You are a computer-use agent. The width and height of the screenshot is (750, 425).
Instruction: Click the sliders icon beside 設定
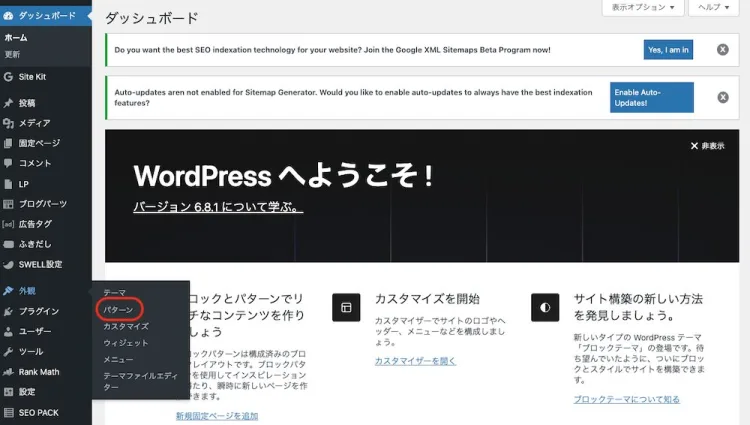pos(8,392)
